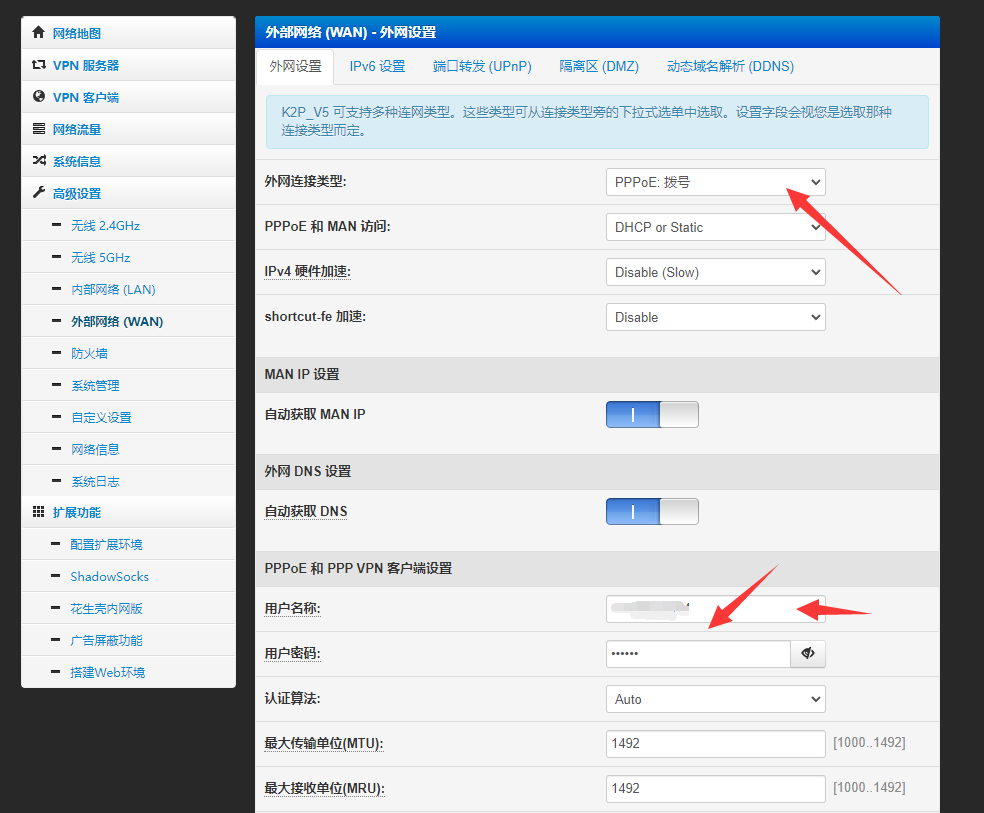Click the 最大传输单位(MTU) input field
Image resolution: width=984 pixels, height=813 pixels.
pyautogui.click(x=715, y=744)
